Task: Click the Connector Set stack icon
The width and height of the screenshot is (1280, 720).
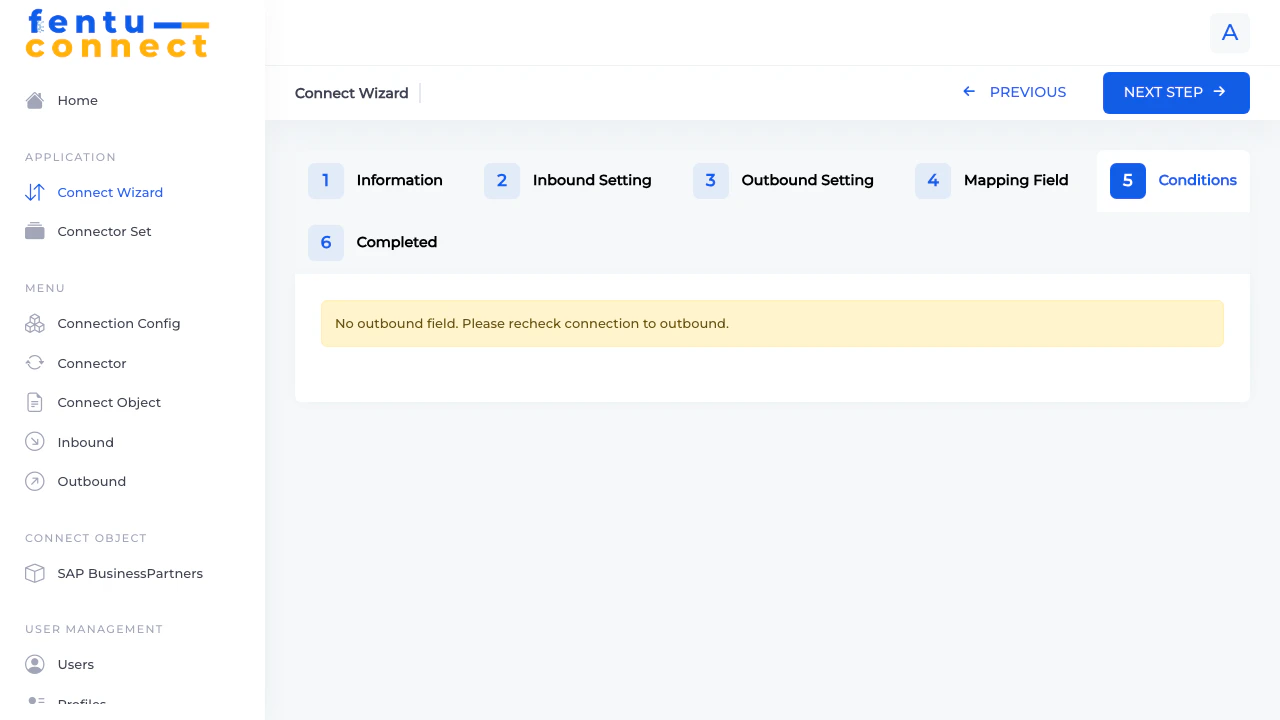Action: [35, 231]
